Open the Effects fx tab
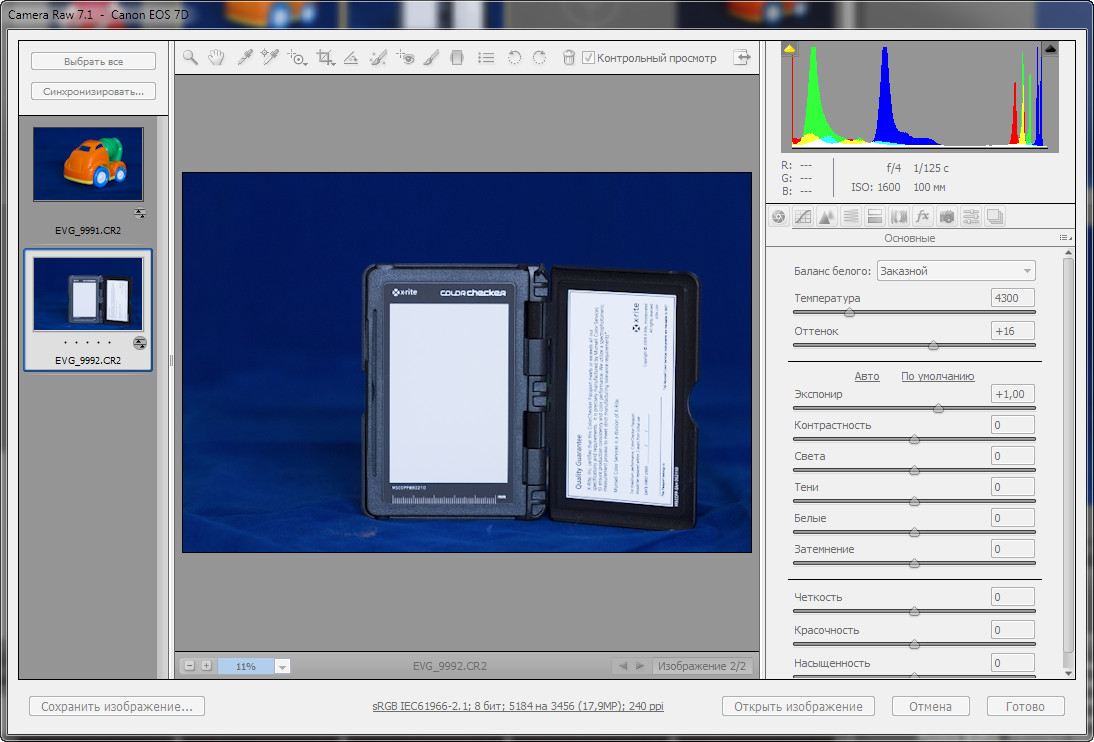The width and height of the screenshot is (1094, 742). 922,217
